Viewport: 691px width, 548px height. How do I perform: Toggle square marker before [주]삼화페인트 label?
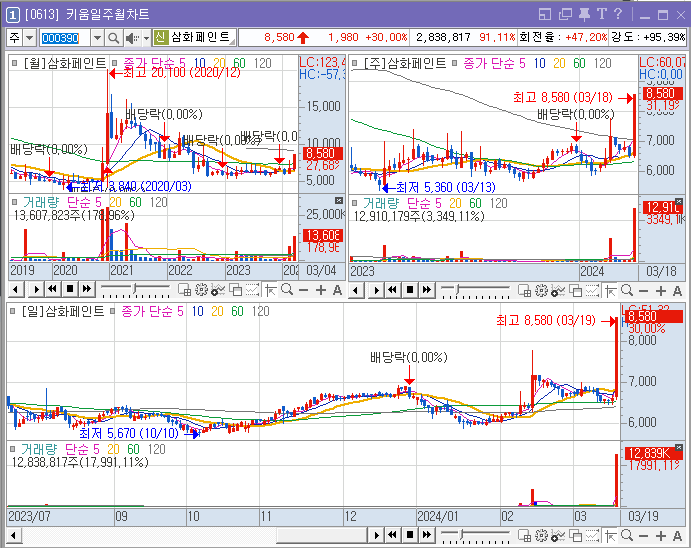pyautogui.click(x=355, y=63)
